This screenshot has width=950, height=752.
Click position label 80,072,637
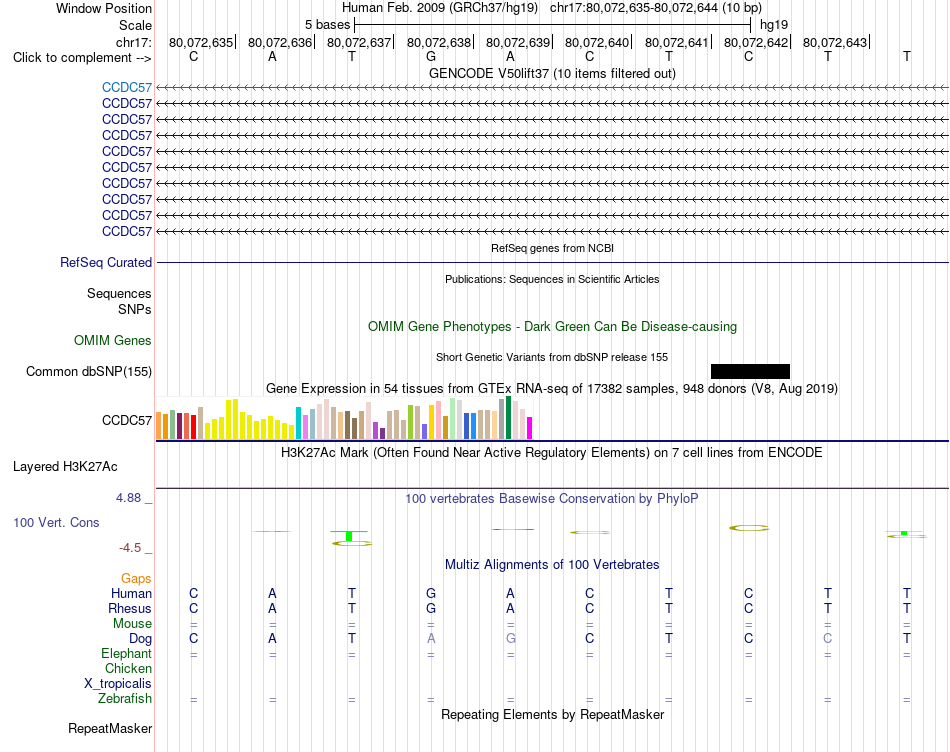coord(359,42)
